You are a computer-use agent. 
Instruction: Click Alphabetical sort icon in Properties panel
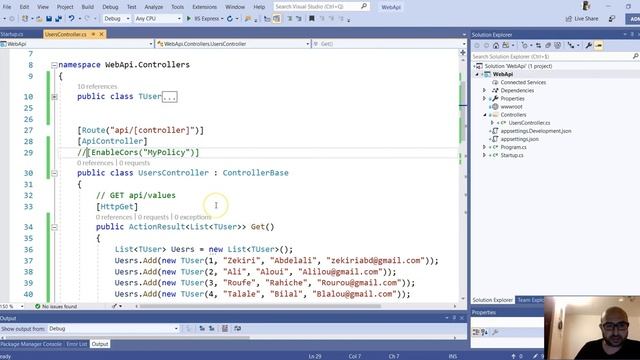coord(484,332)
